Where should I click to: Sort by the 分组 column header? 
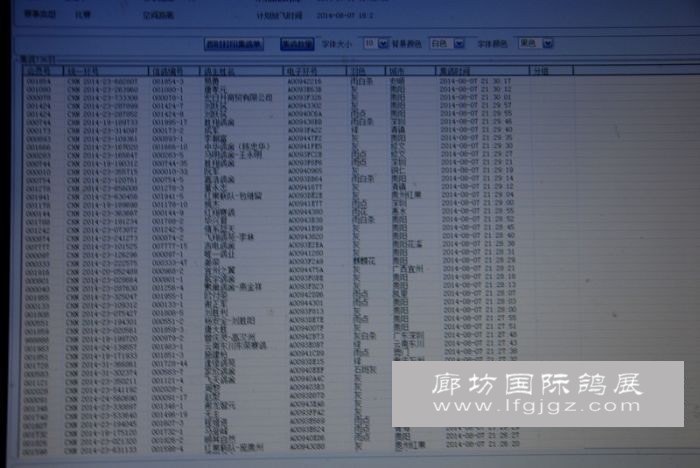(x=551, y=71)
